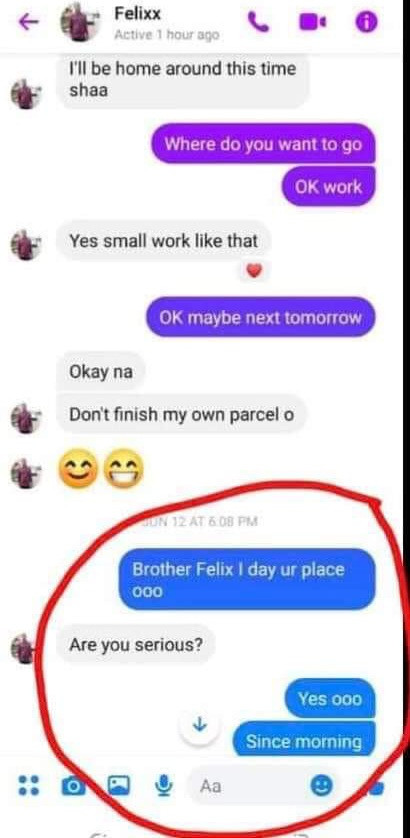Select the 'OK maybe next tomorrow' message
The image size is (410, 838).
261,317
